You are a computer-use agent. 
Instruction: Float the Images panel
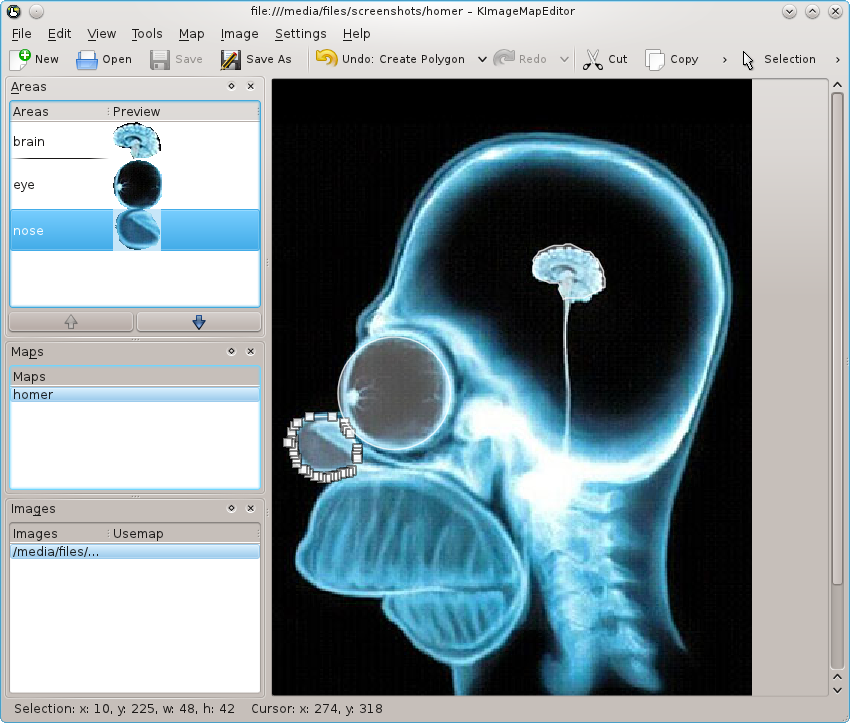(231, 509)
